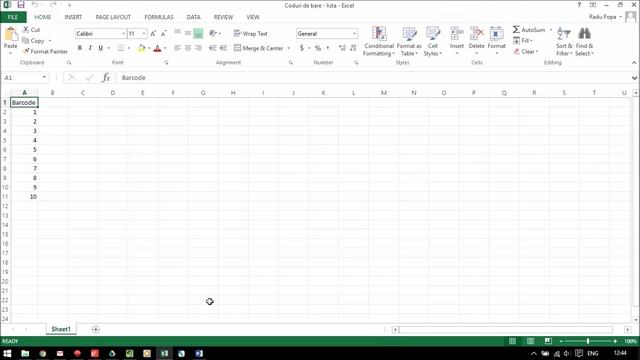
Task: Click Decrease Decimal icon
Action: [x=353, y=48]
